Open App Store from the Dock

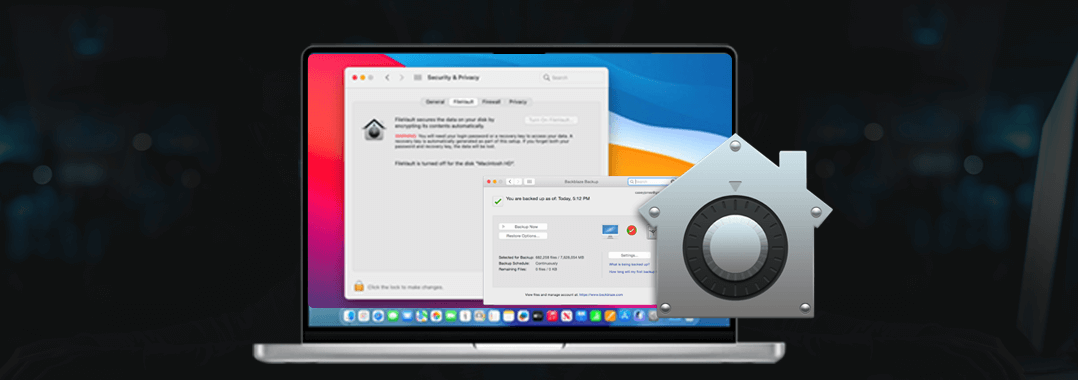625,316
